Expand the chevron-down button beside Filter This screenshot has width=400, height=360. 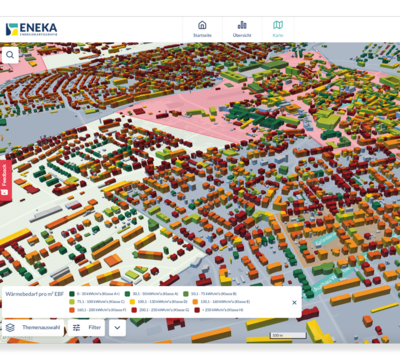[x=117, y=327]
